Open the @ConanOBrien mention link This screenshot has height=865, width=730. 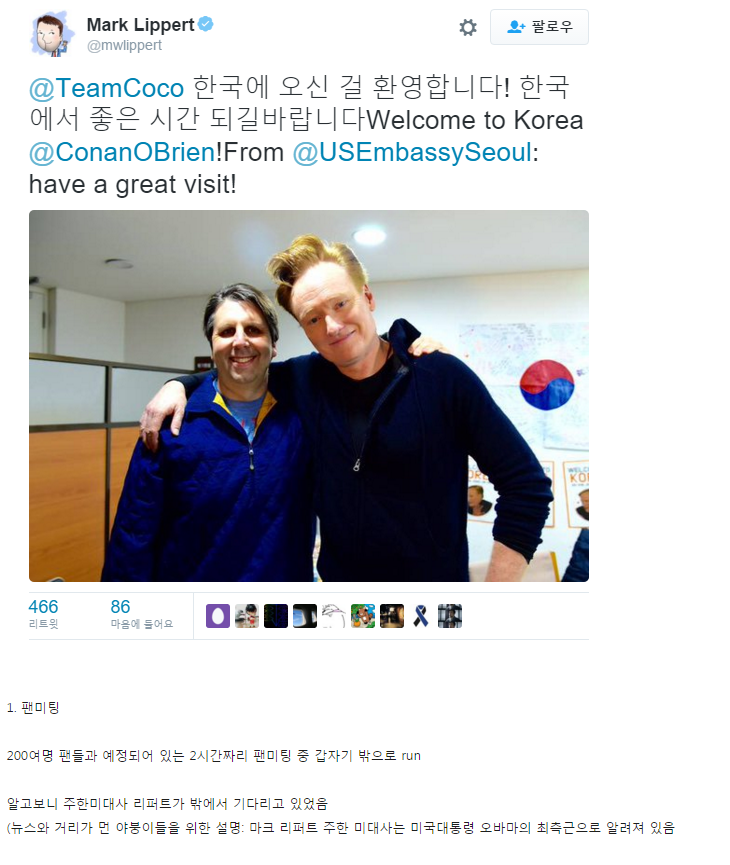(x=122, y=152)
